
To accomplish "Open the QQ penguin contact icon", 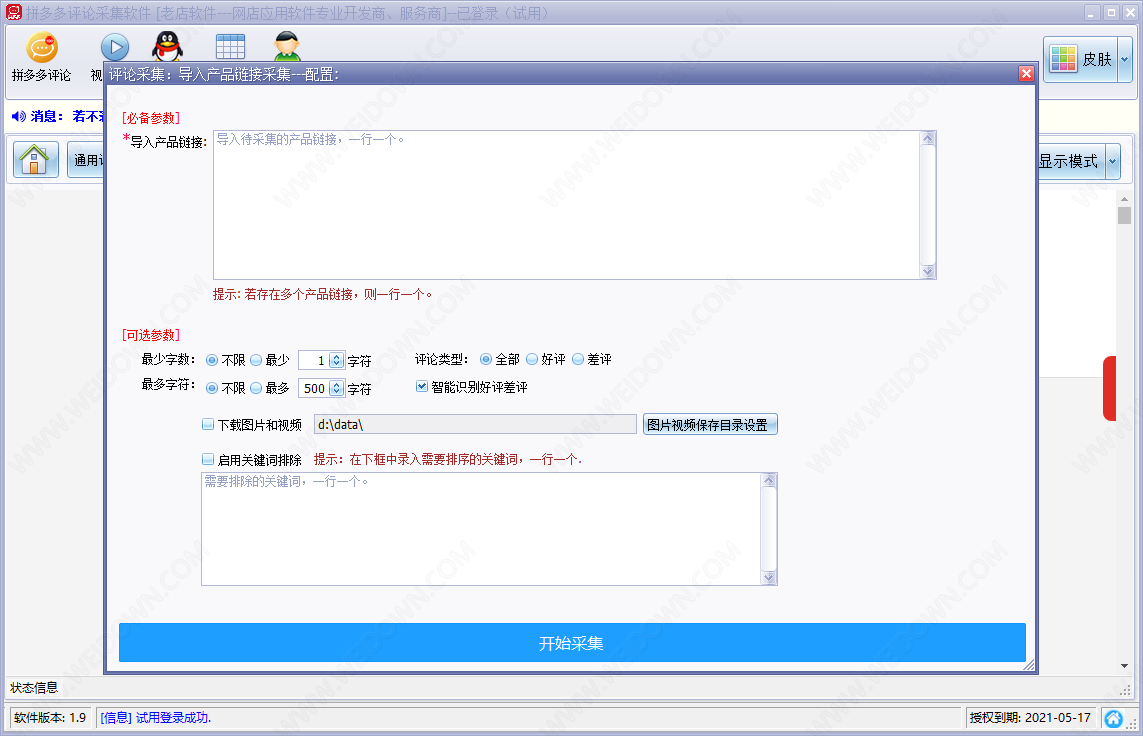I will (x=167, y=47).
